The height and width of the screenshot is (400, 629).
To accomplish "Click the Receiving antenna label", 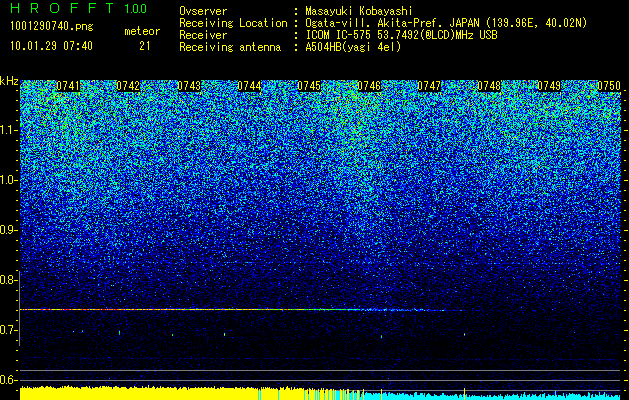I will (x=230, y=47).
